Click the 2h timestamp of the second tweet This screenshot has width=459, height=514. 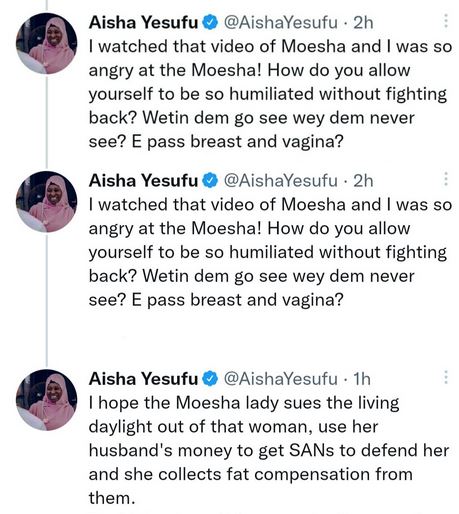(x=363, y=181)
